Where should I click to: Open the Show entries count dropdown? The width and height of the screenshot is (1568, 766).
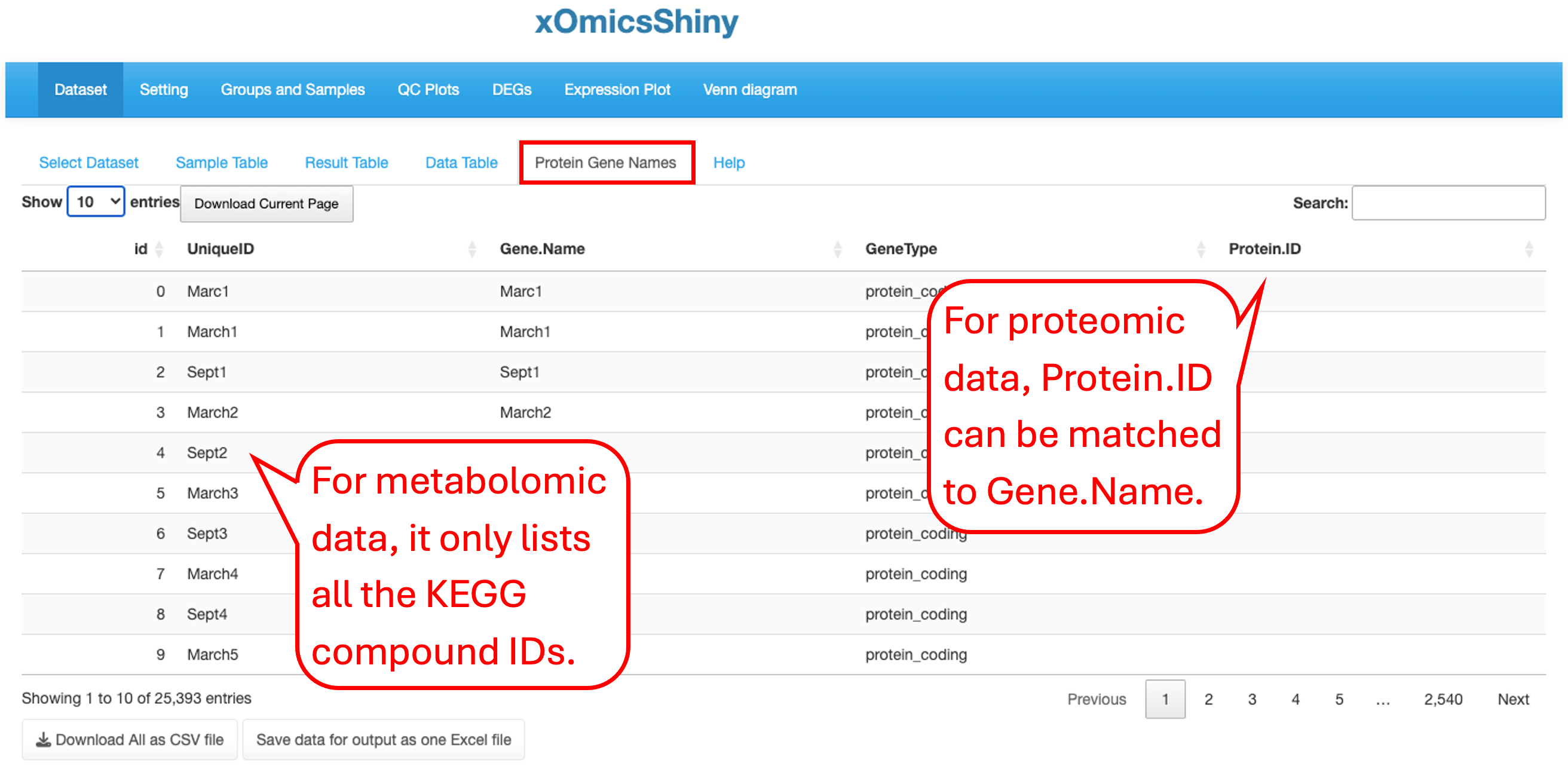96,202
